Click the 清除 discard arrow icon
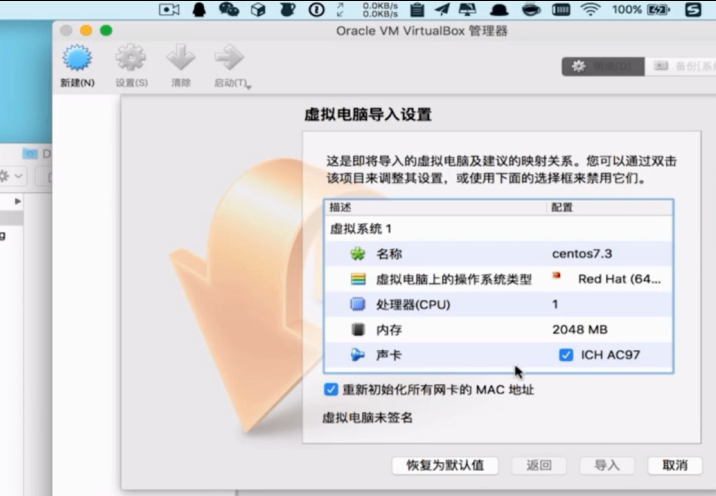Image resolution: width=716 pixels, height=496 pixels. tap(181, 58)
